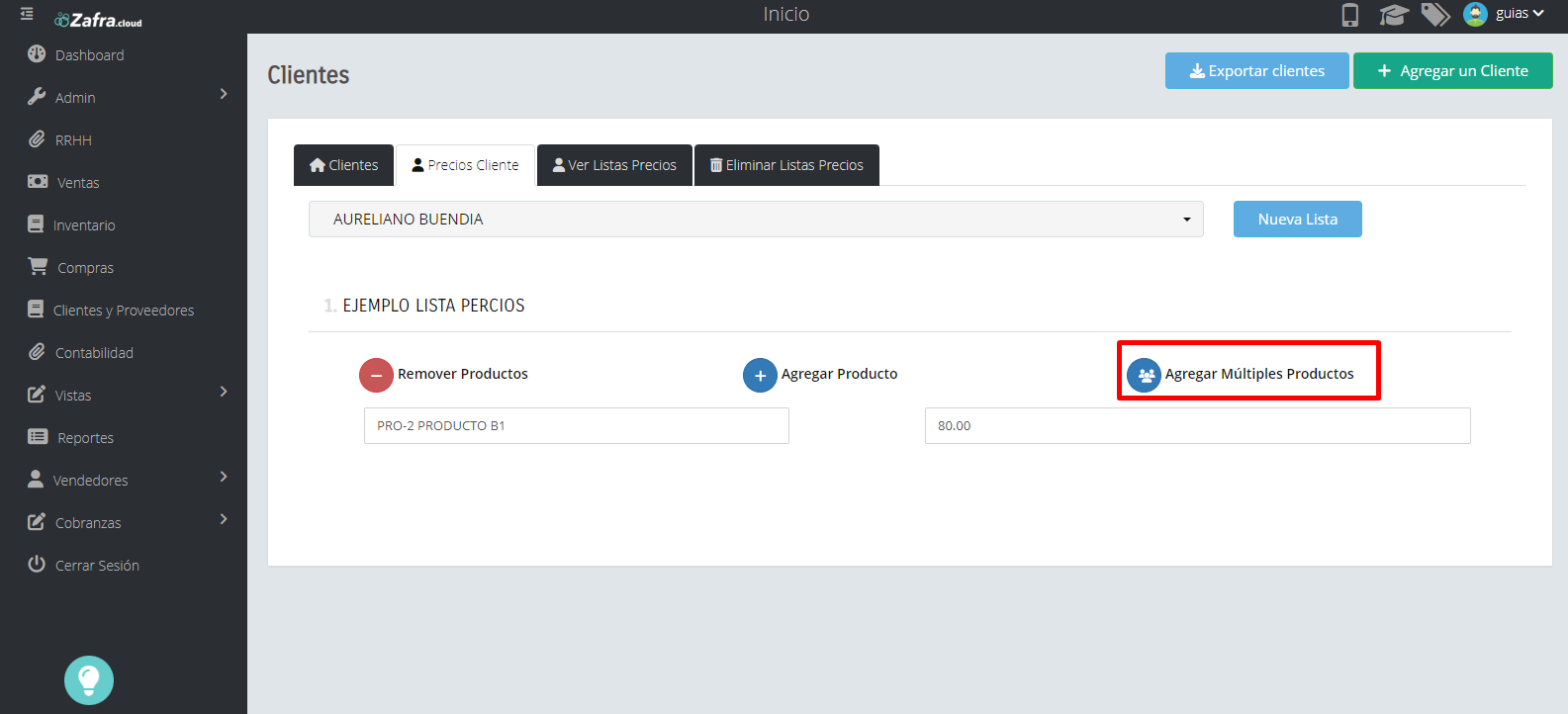Expand the Vendedores submenu chevron

[x=224, y=477]
